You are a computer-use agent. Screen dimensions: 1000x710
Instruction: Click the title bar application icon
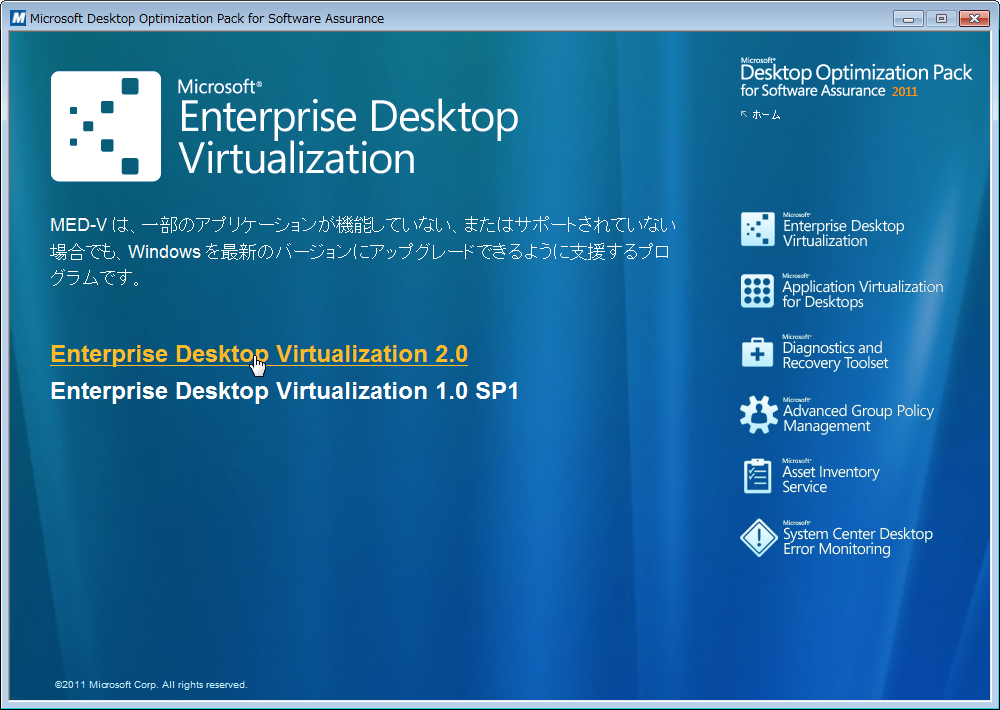[x=17, y=18]
